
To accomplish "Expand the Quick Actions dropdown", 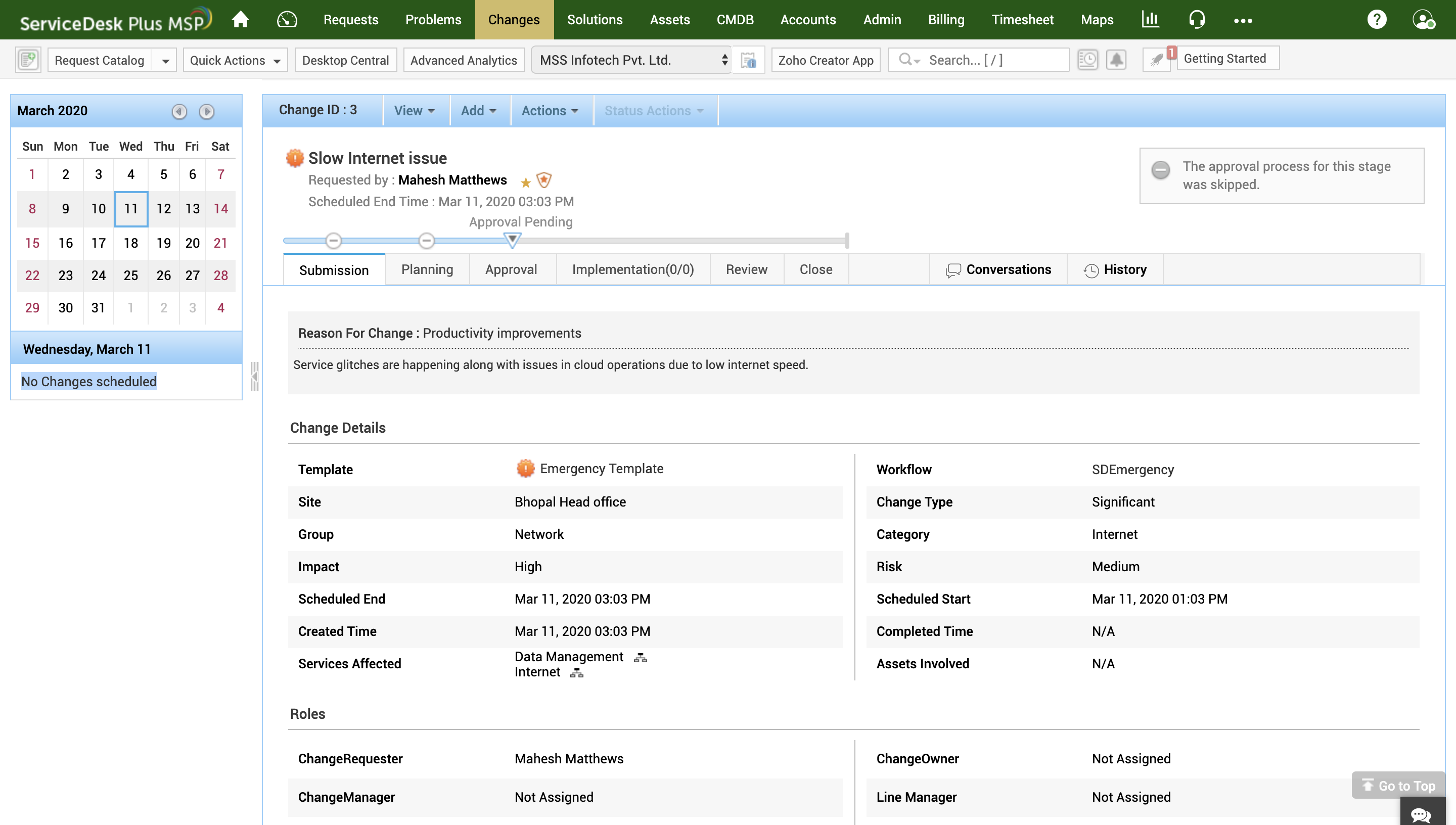I will coord(235,60).
